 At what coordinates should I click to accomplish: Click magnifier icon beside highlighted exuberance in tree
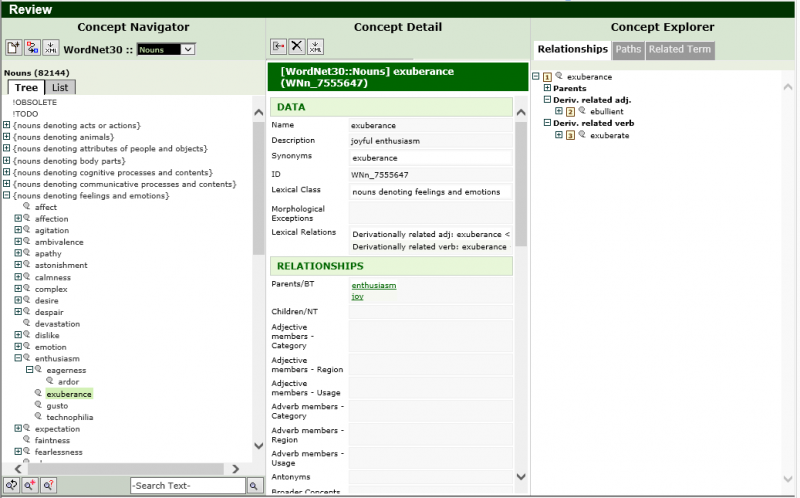(38, 393)
